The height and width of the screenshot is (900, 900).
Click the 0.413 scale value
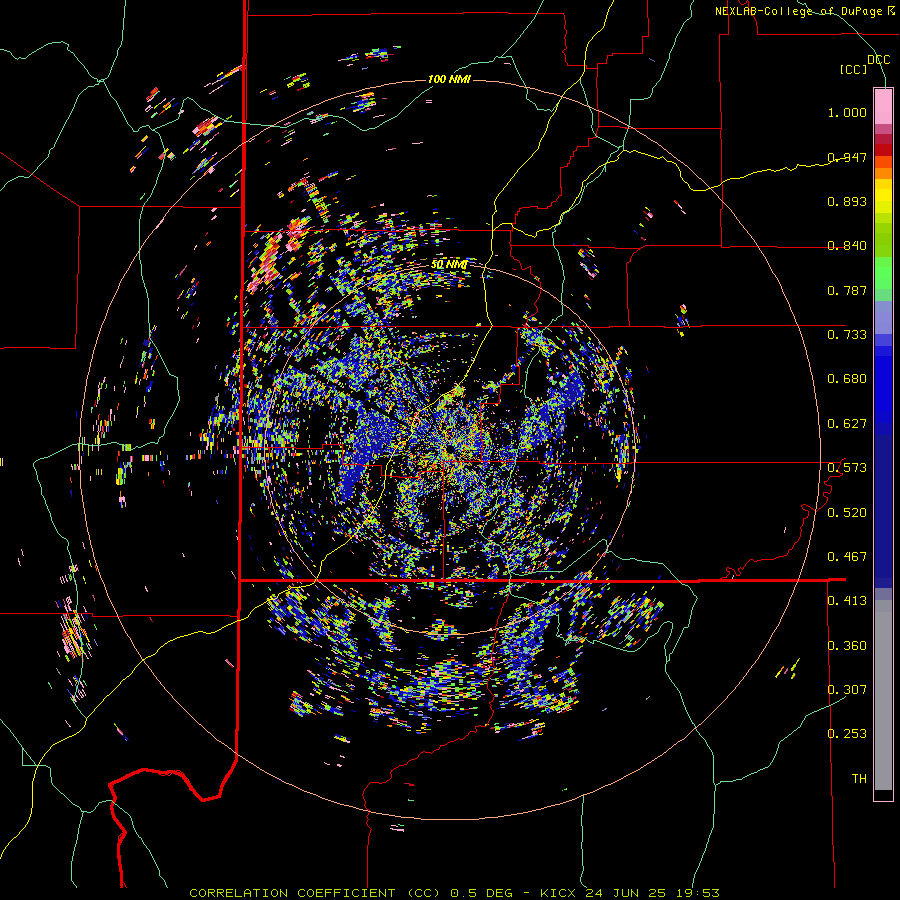pyautogui.click(x=847, y=601)
